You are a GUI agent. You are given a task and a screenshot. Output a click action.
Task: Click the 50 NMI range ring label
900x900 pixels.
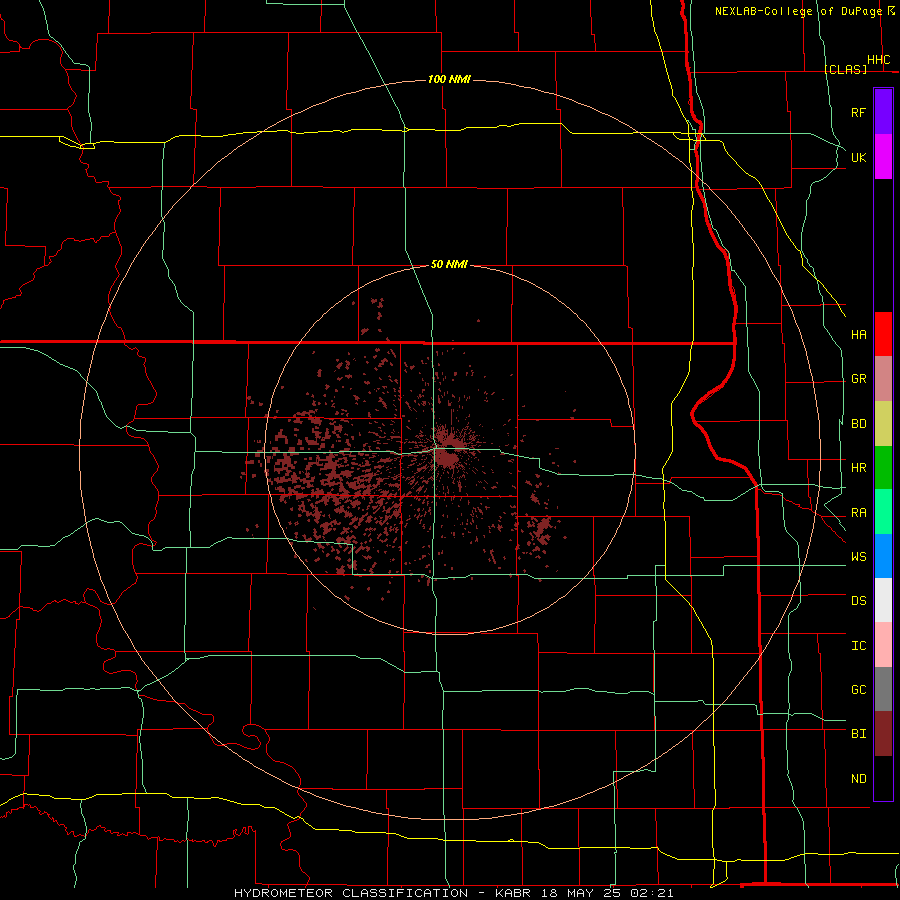click(449, 264)
